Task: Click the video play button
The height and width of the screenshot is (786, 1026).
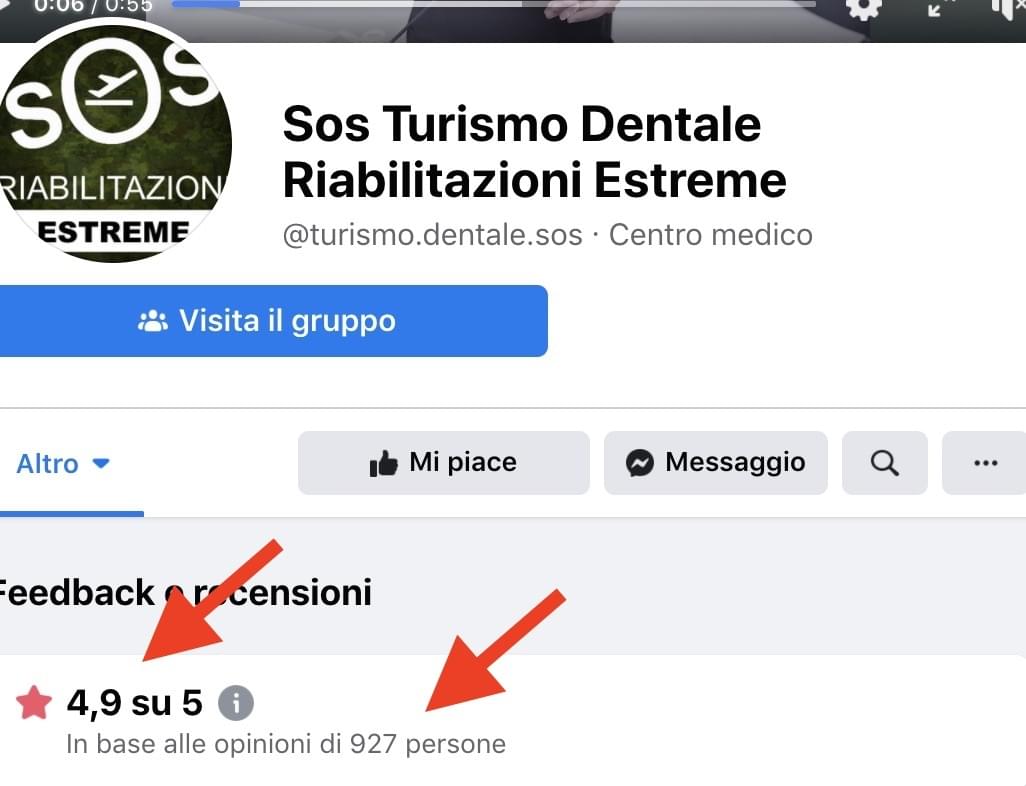Action: [5, 5]
